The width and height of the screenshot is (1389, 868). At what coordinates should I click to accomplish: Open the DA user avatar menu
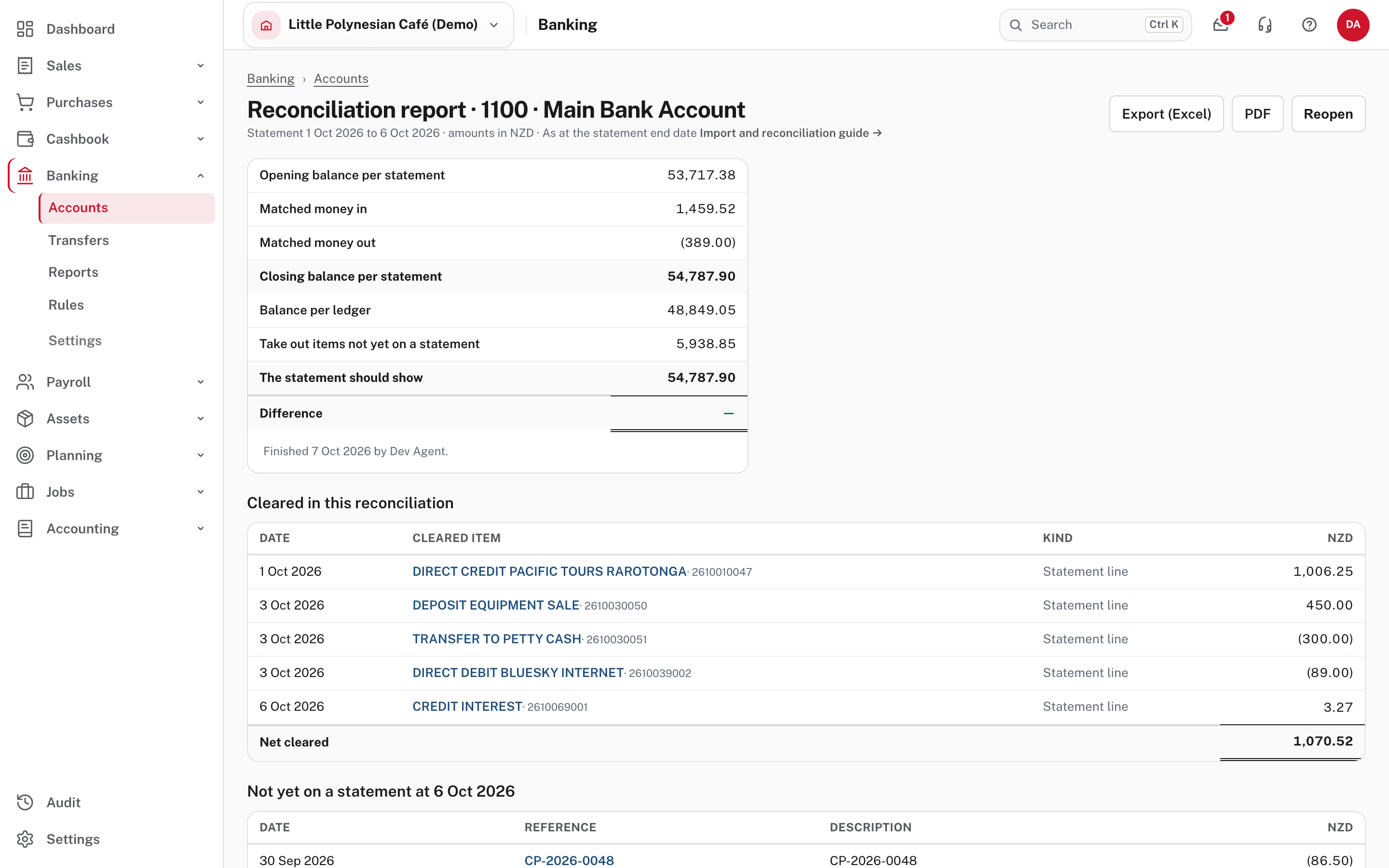coord(1353,25)
